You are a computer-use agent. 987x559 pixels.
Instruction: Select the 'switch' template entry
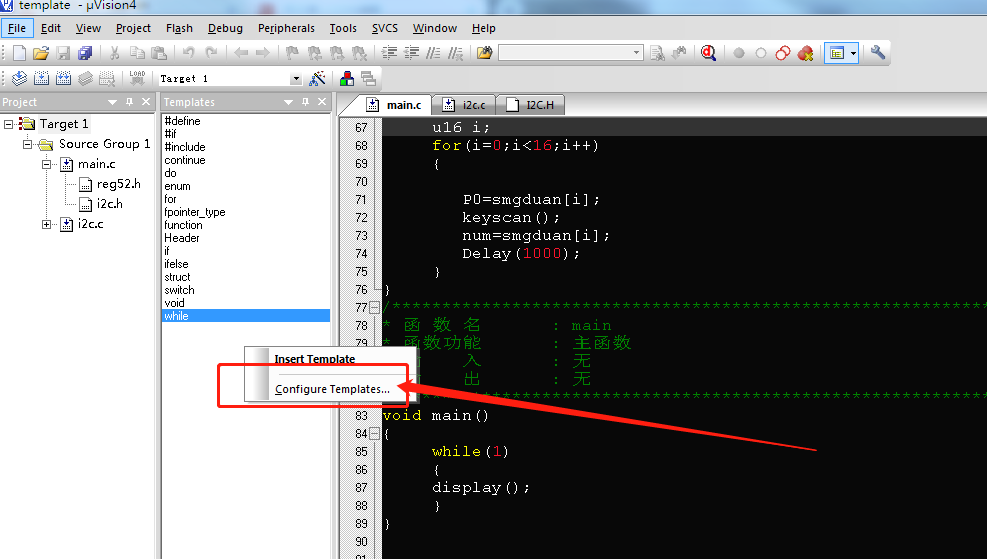tap(179, 290)
